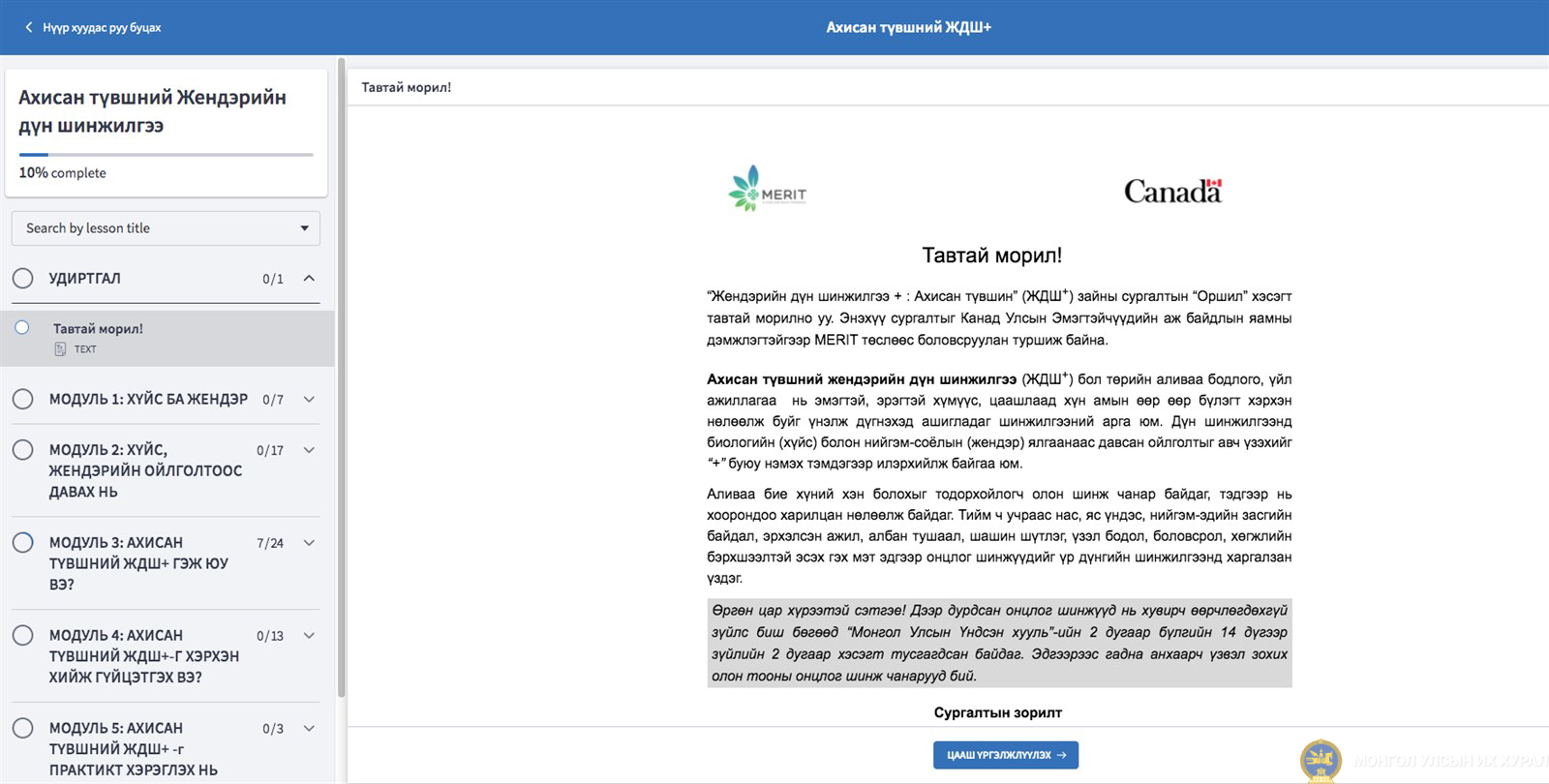Viewport: 1549px width, 784px height.
Task: Click the sidebar vertical scrollbar
Action: (x=341, y=377)
